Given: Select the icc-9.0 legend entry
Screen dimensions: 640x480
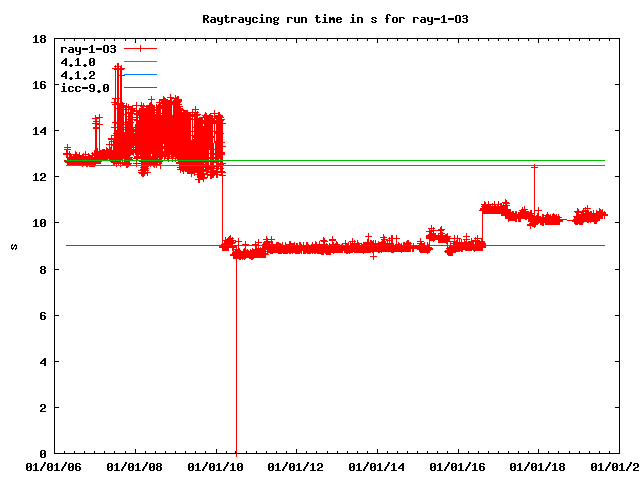Looking at the screenshot, I should tap(85, 88).
